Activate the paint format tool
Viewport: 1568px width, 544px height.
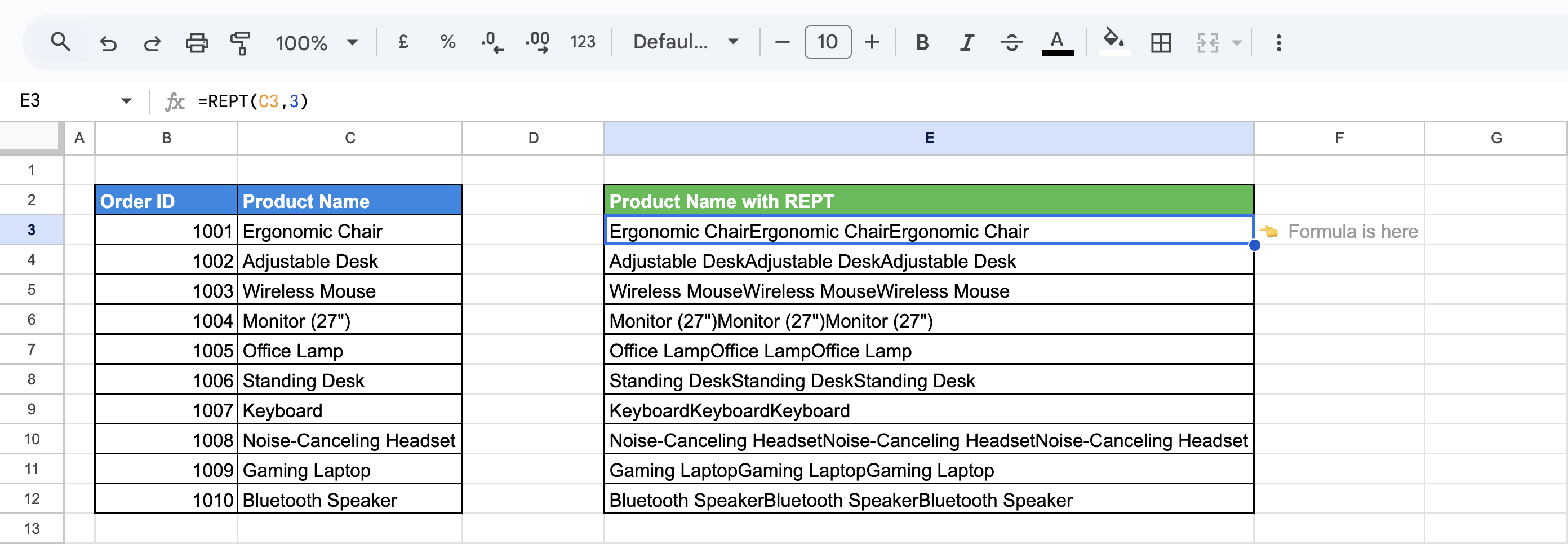pyautogui.click(x=241, y=43)
